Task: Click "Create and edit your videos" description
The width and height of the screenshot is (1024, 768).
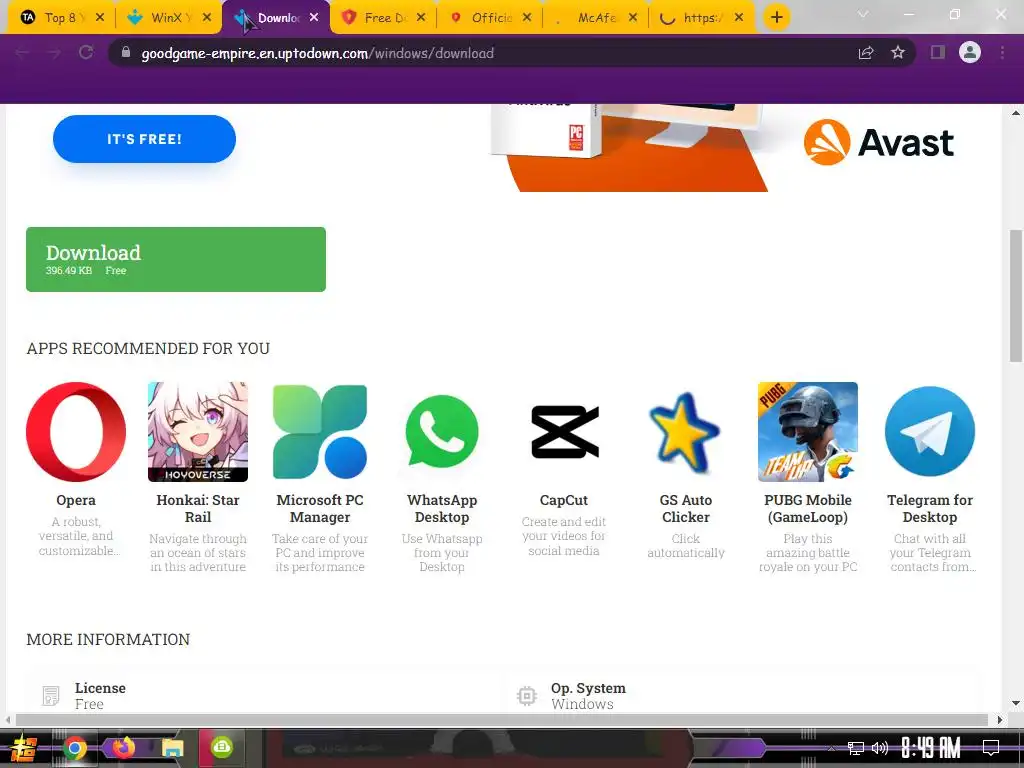Action: (564, 536)
